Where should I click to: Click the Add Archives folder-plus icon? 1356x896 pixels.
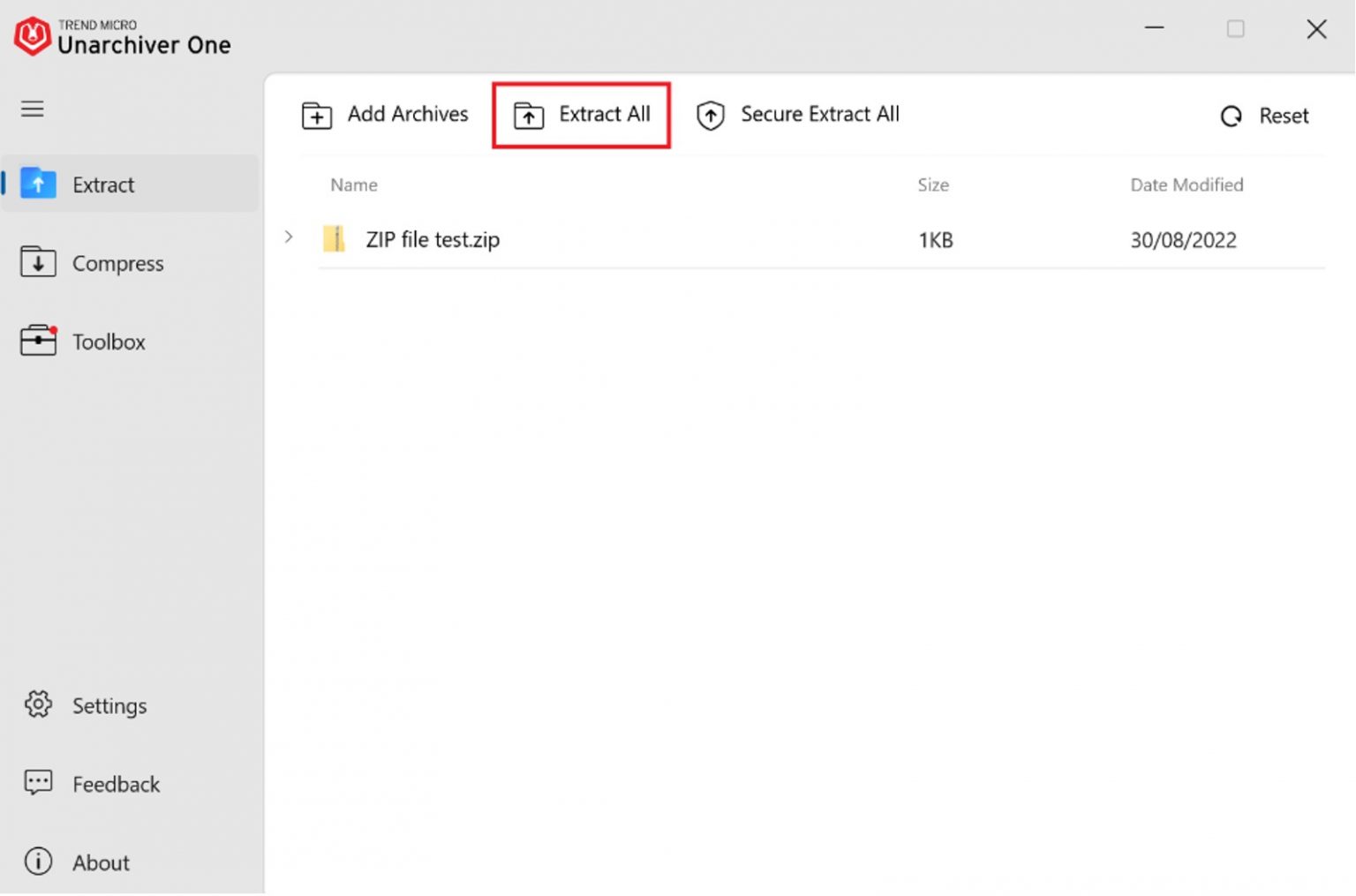316,116
